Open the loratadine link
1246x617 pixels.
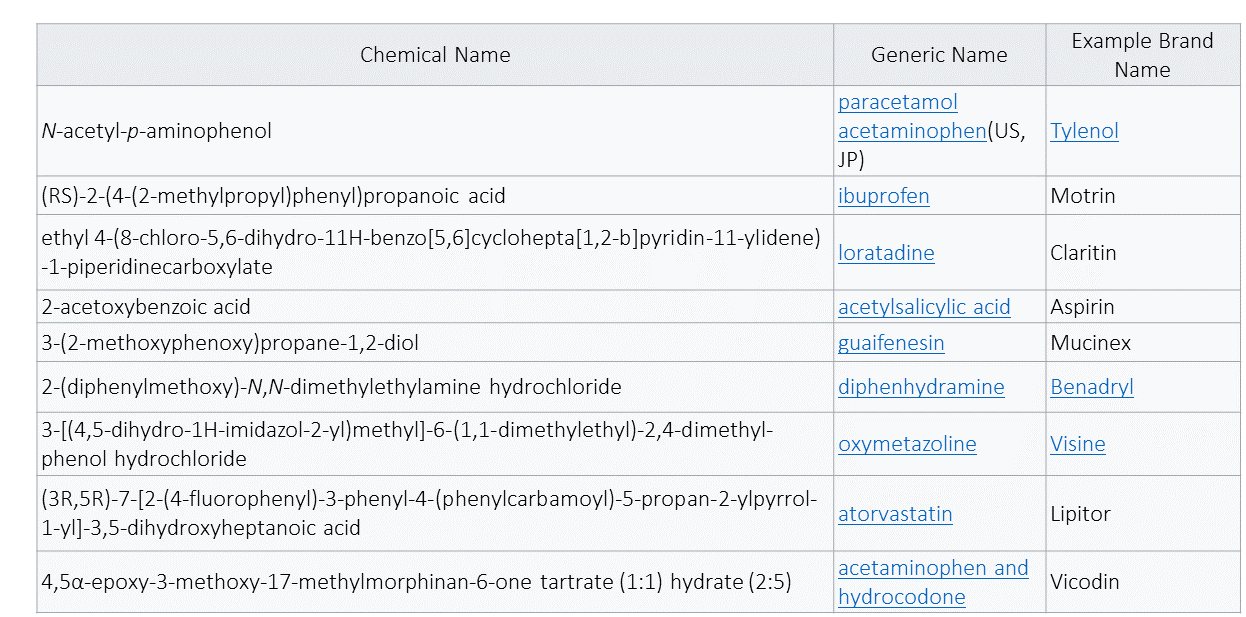pos(886,253)
